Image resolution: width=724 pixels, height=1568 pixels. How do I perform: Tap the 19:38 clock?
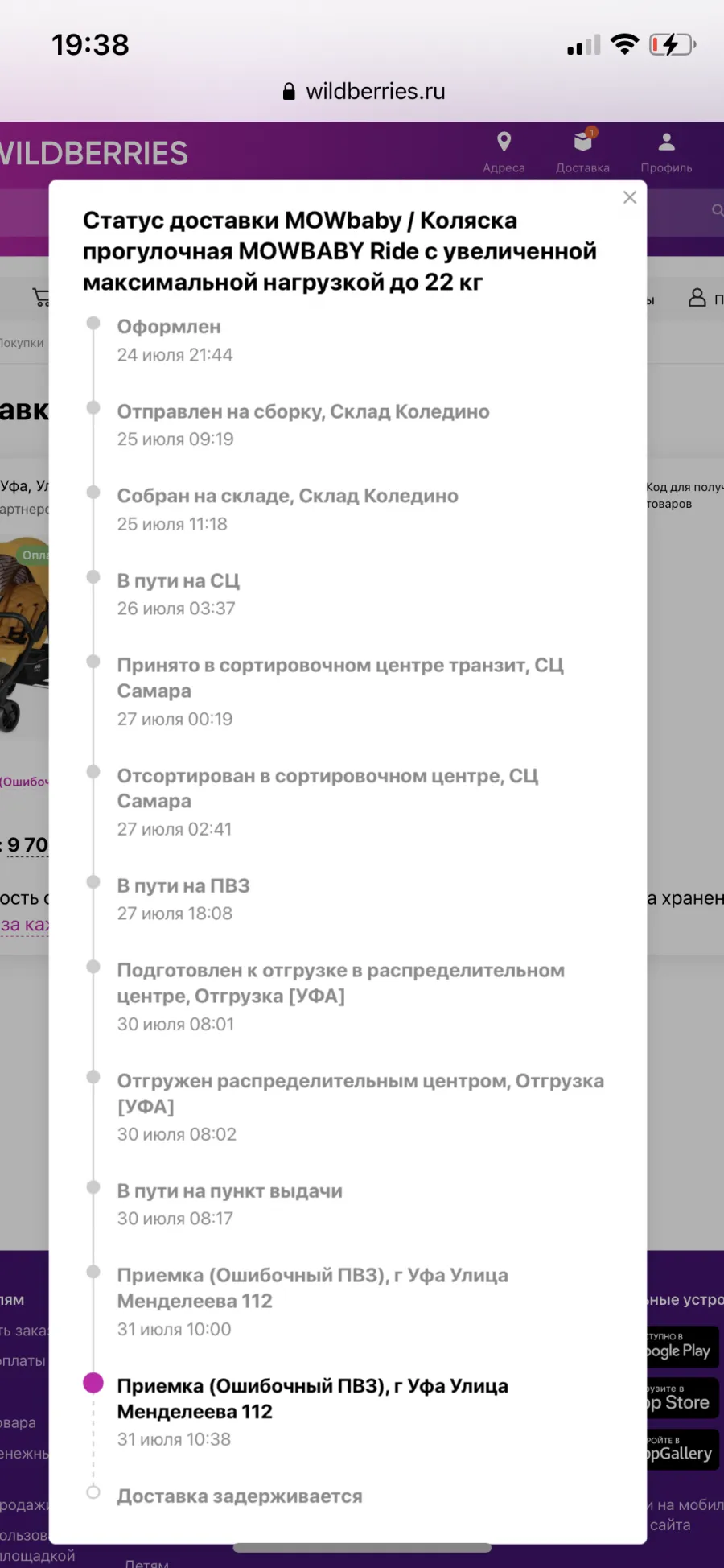pos(90,44)
